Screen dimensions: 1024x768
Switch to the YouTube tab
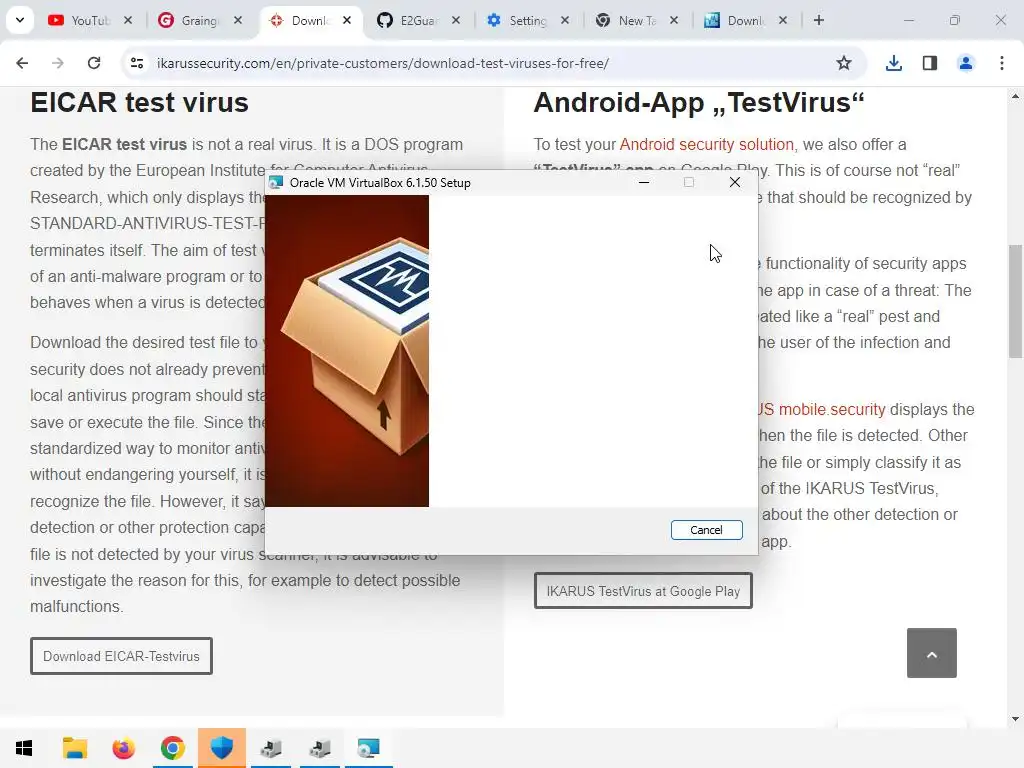coord(82,20)
